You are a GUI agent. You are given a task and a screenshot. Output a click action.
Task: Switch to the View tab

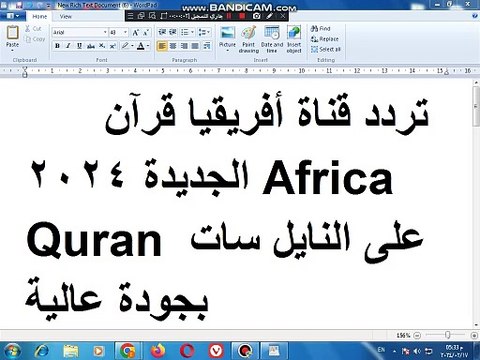coord(66,16)
